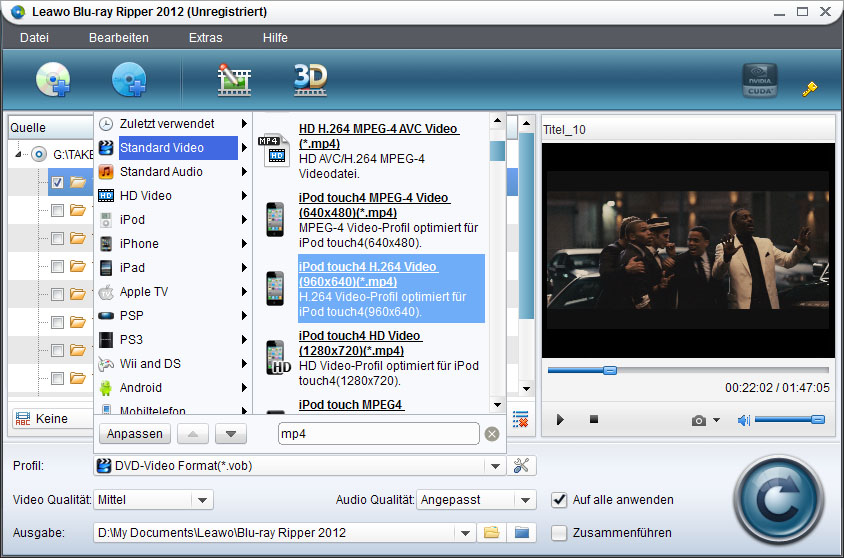Image resolution: width=844 pixels, height=558 pixels.
Task: Click the Anpassen button
Action: [134, 434]
